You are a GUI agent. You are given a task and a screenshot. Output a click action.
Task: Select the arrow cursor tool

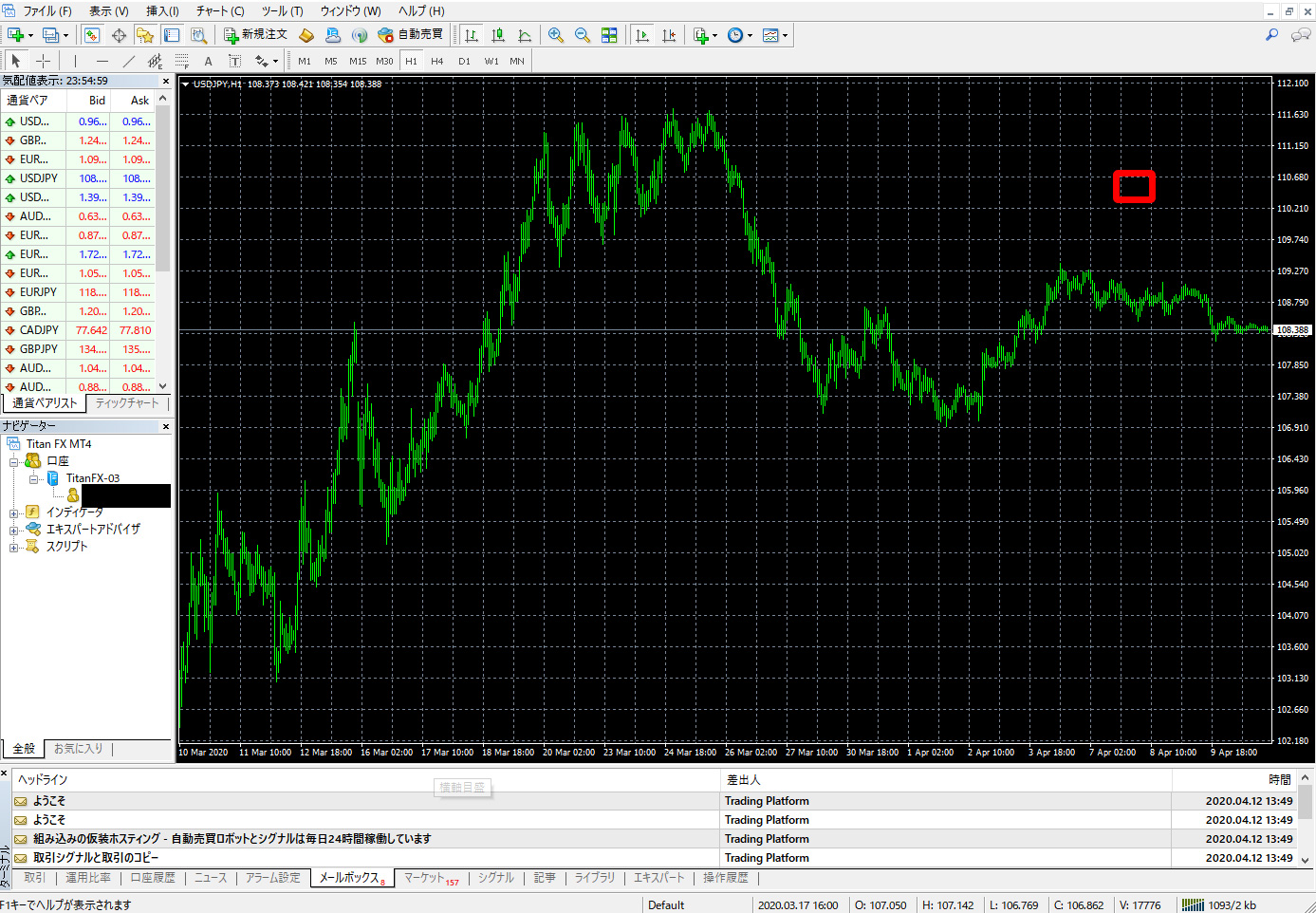[16, 61]
